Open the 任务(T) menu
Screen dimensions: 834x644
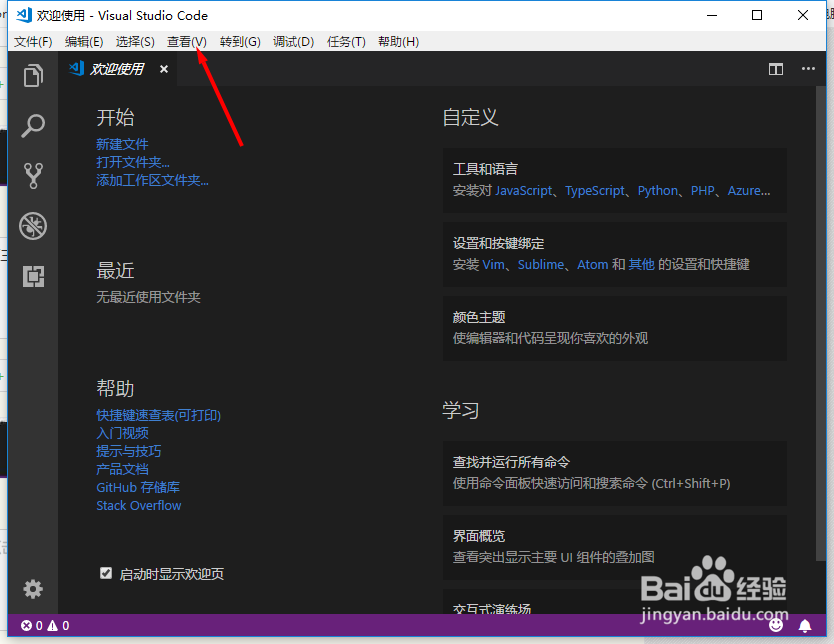coord(346,41)
